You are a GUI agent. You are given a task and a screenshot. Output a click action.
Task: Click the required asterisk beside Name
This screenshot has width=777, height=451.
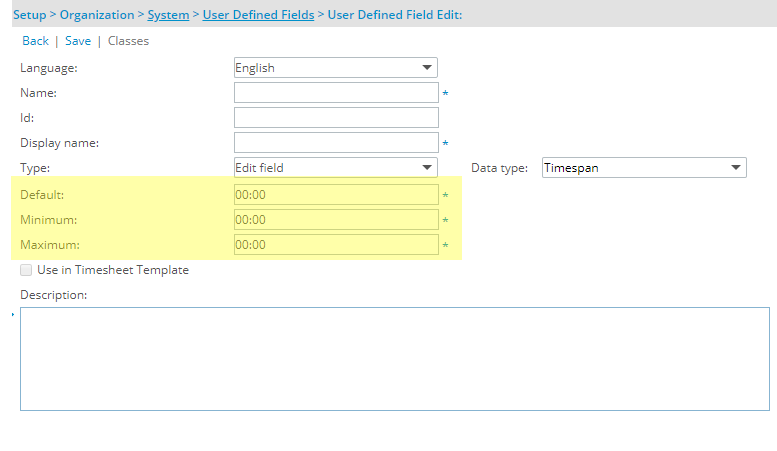445,93
